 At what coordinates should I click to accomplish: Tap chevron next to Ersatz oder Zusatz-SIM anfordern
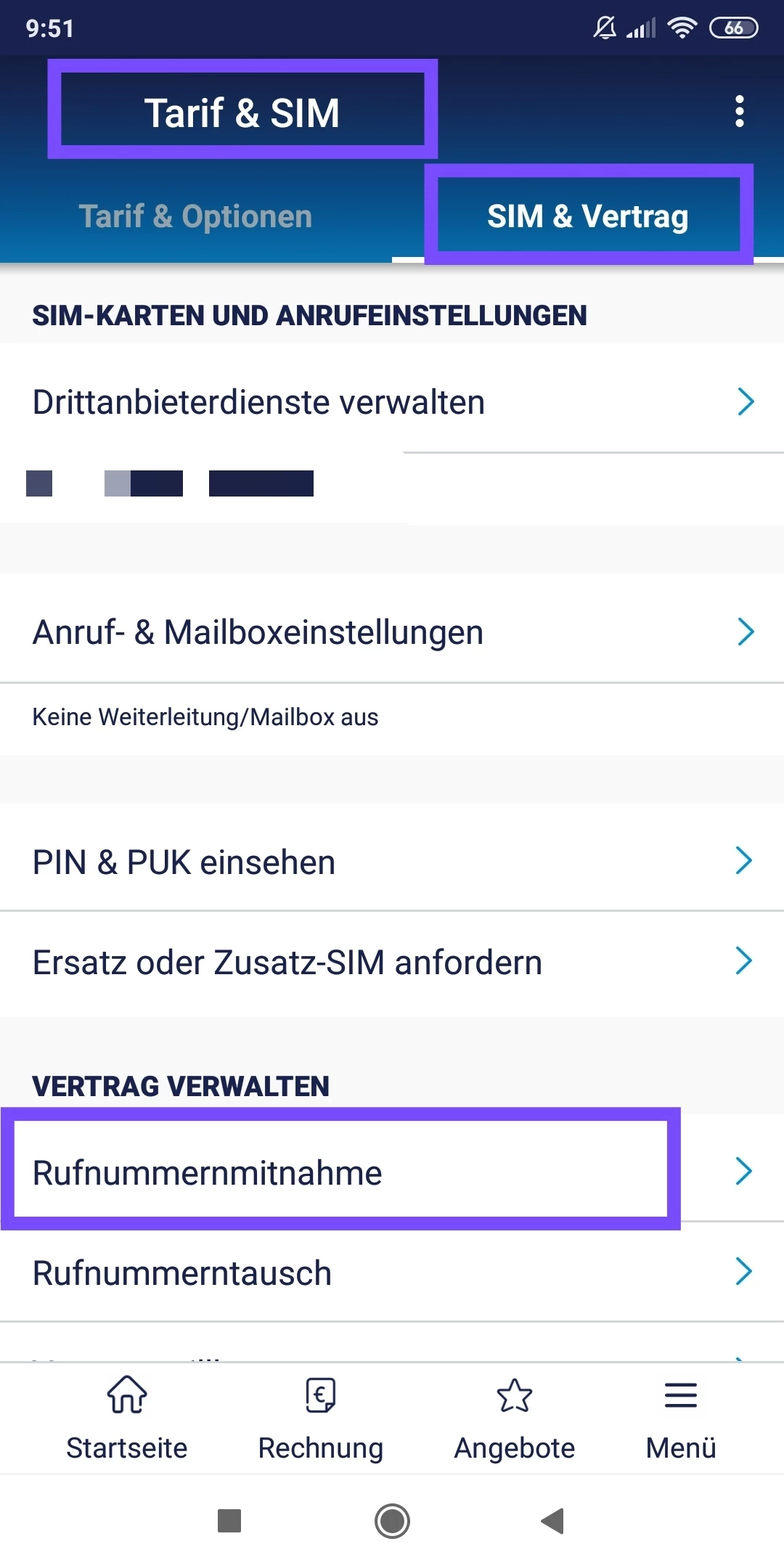(743, 961)
